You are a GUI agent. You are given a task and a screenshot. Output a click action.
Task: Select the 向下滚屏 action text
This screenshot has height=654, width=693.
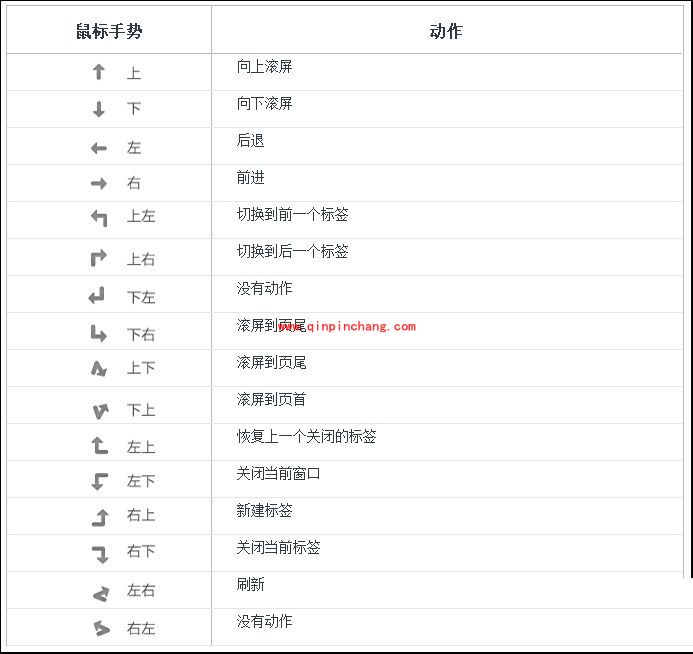tap(264, 103)
